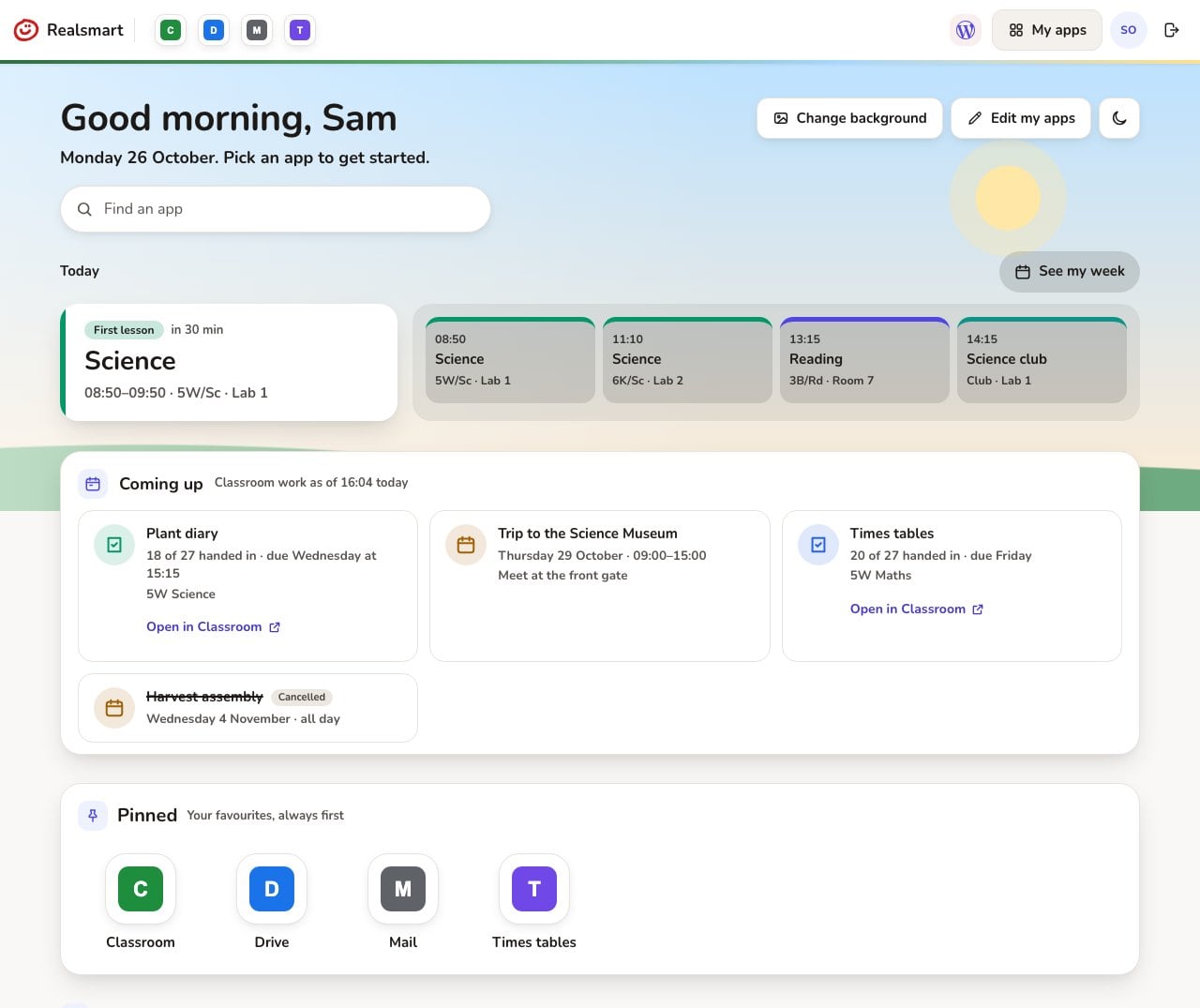Click Harvest assembly event title
Image resolution: width=1200 pixels, height=1008 pixels.
click(x=204, y=697)
